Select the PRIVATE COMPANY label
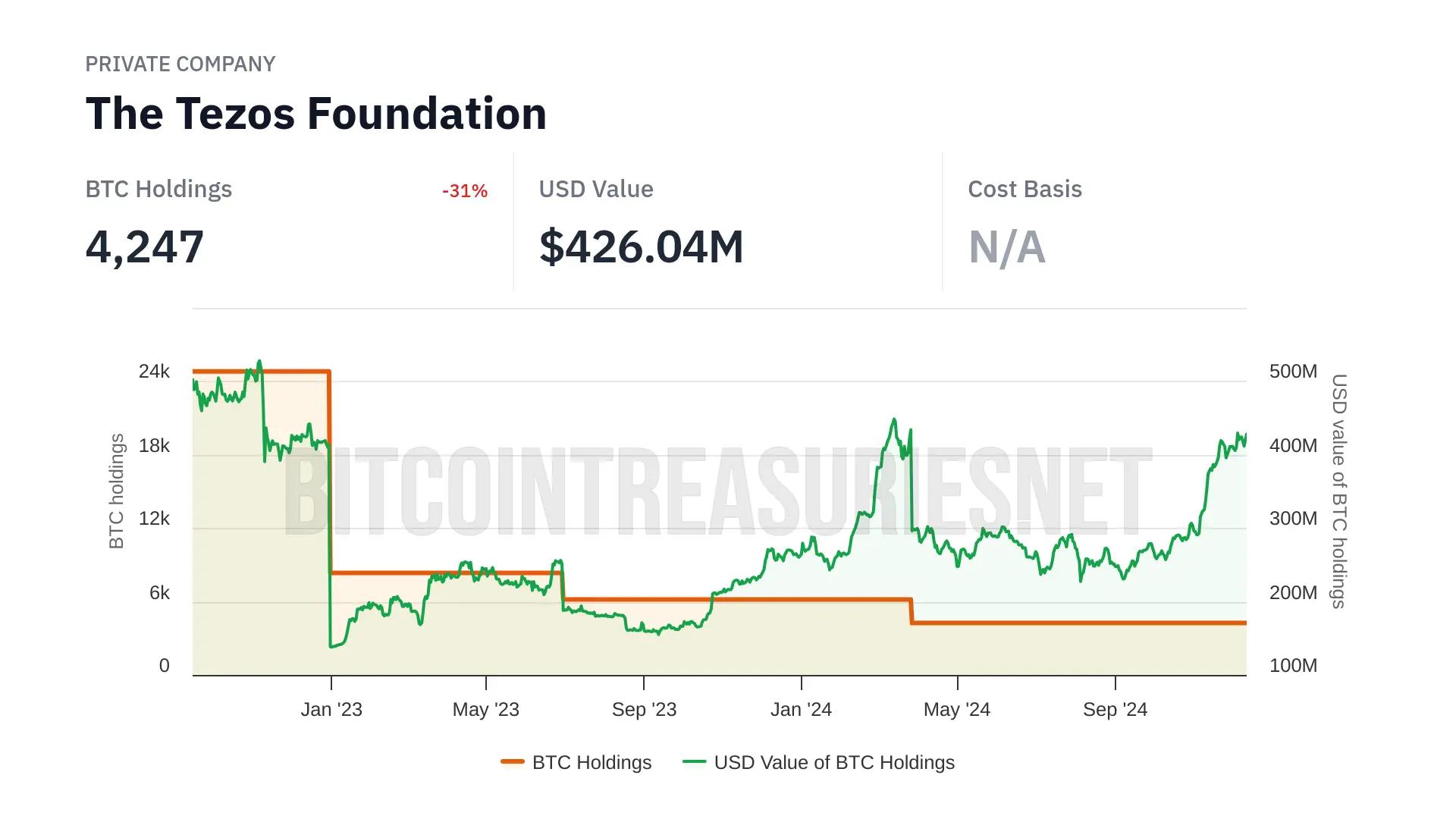The width and height of the screenshot is (1456, 819). [x=180, y=64]
